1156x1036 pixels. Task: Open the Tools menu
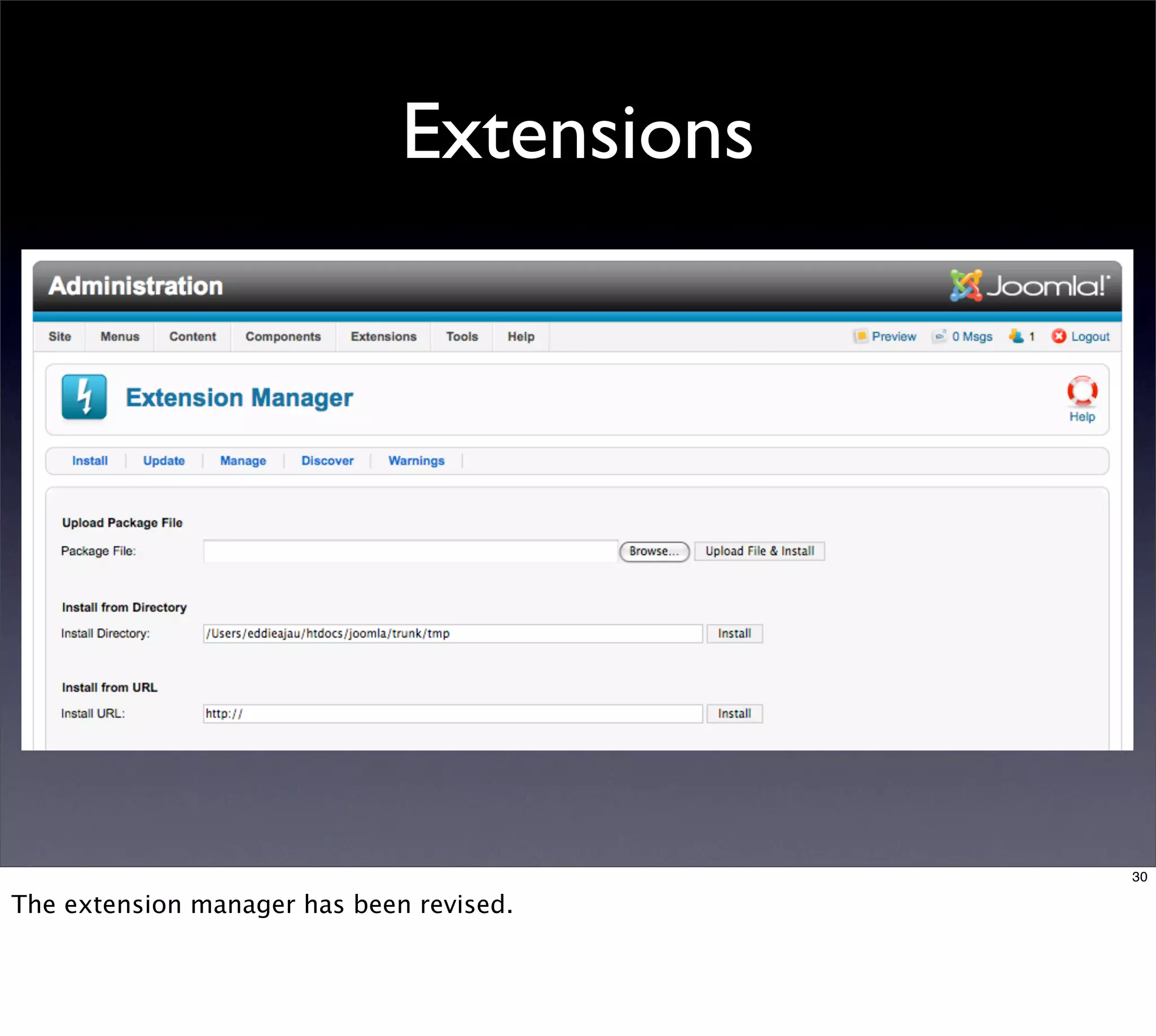tap(462, 336)
